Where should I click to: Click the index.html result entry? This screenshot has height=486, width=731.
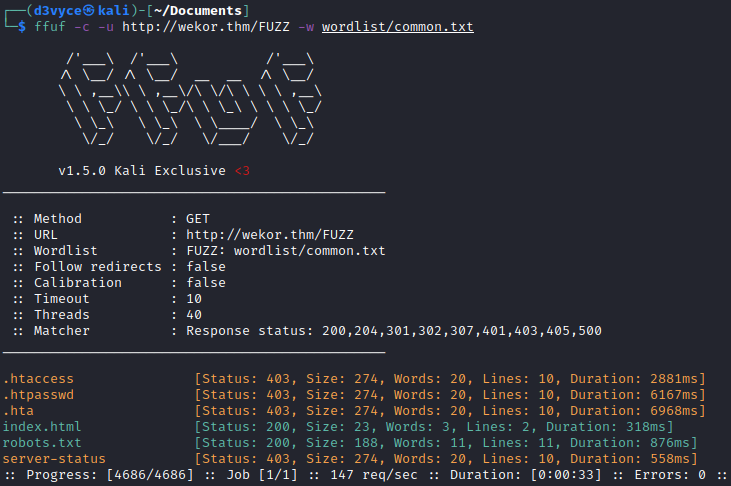click(x=42, y=427)
